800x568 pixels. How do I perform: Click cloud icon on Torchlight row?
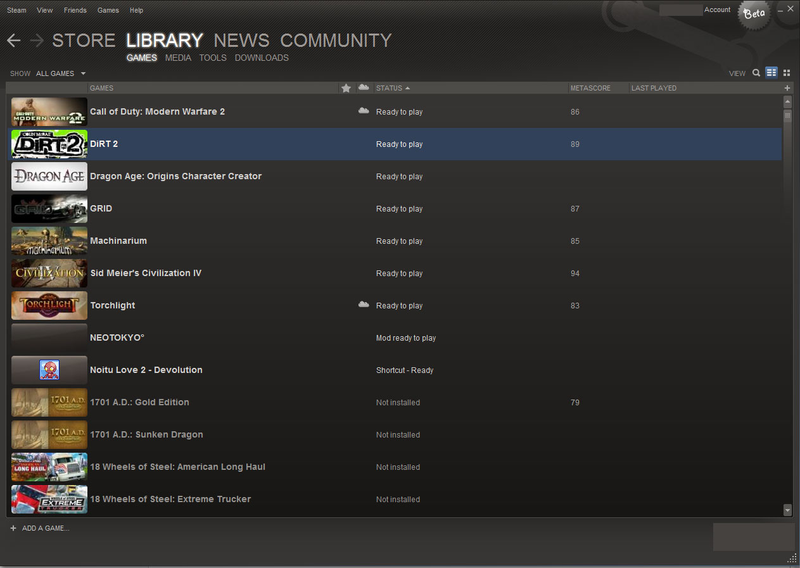(363, 305)
